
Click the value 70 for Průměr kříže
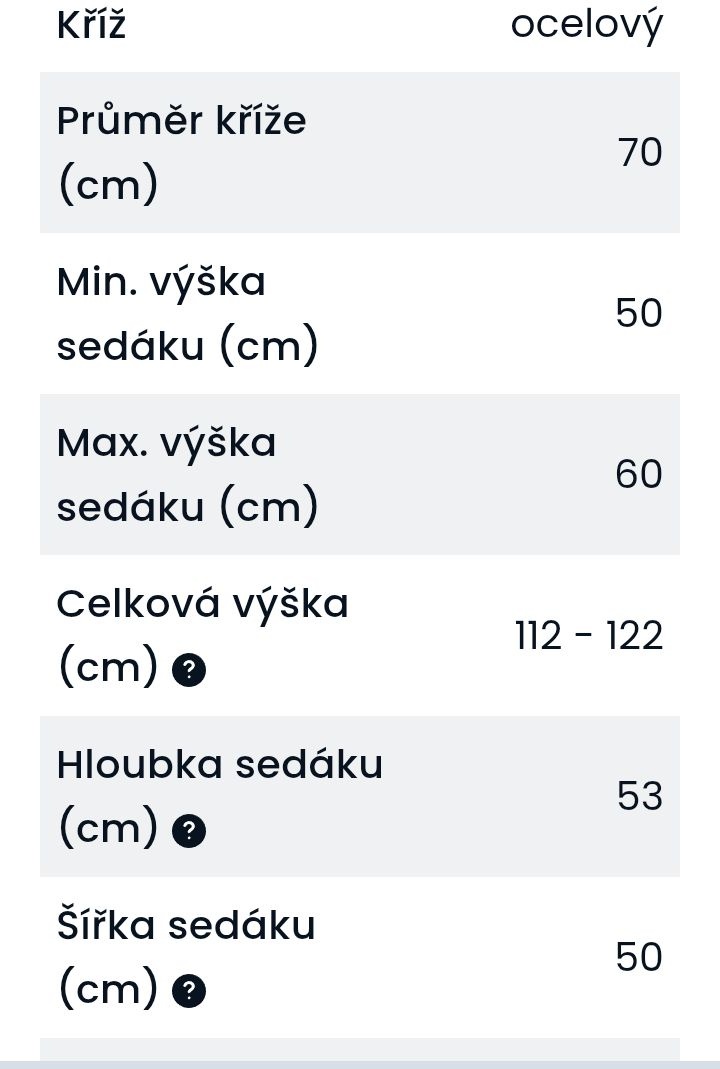tap(643, 152)
